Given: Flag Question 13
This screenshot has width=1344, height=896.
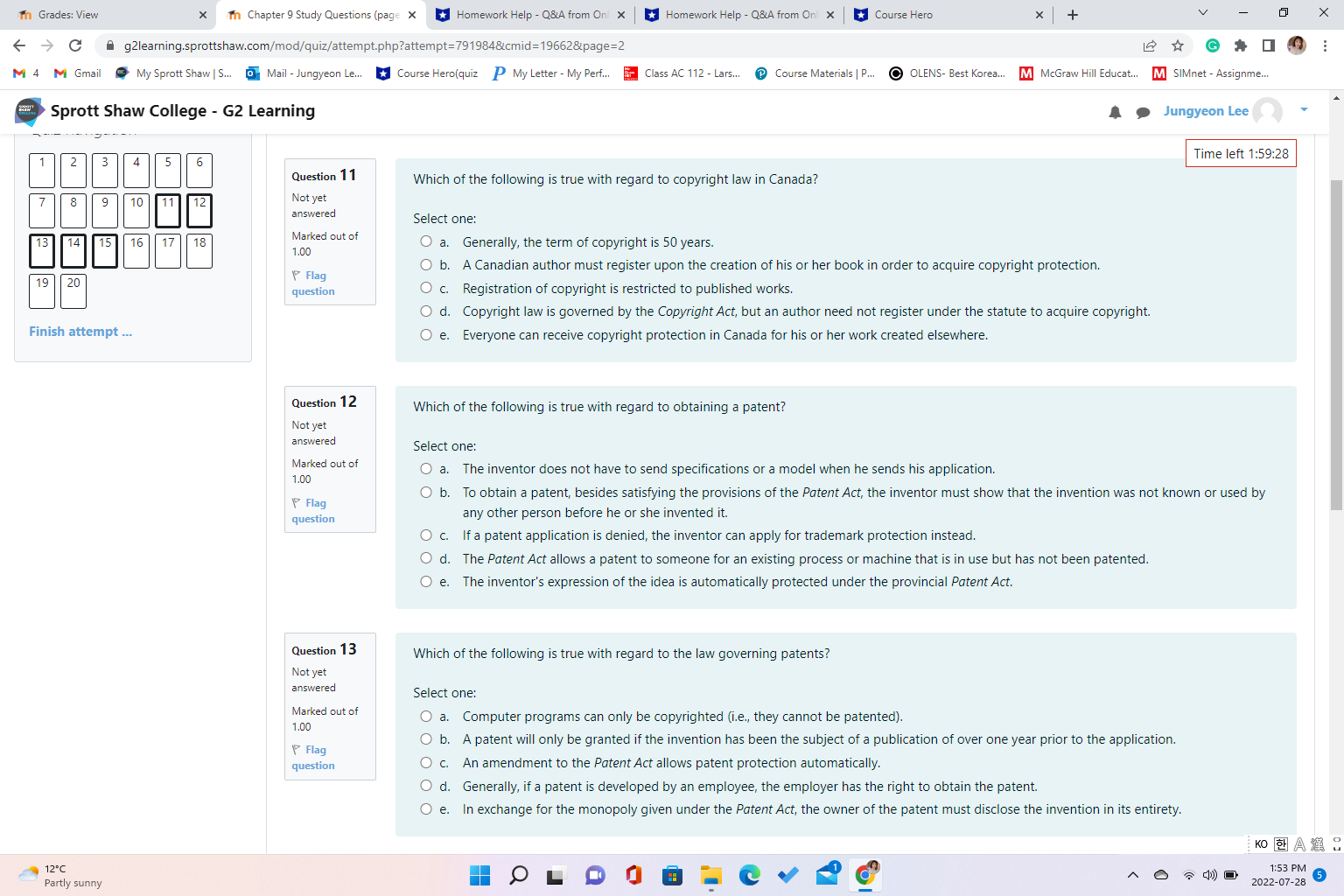Looking at the screenshot, I should coord(313,758).
